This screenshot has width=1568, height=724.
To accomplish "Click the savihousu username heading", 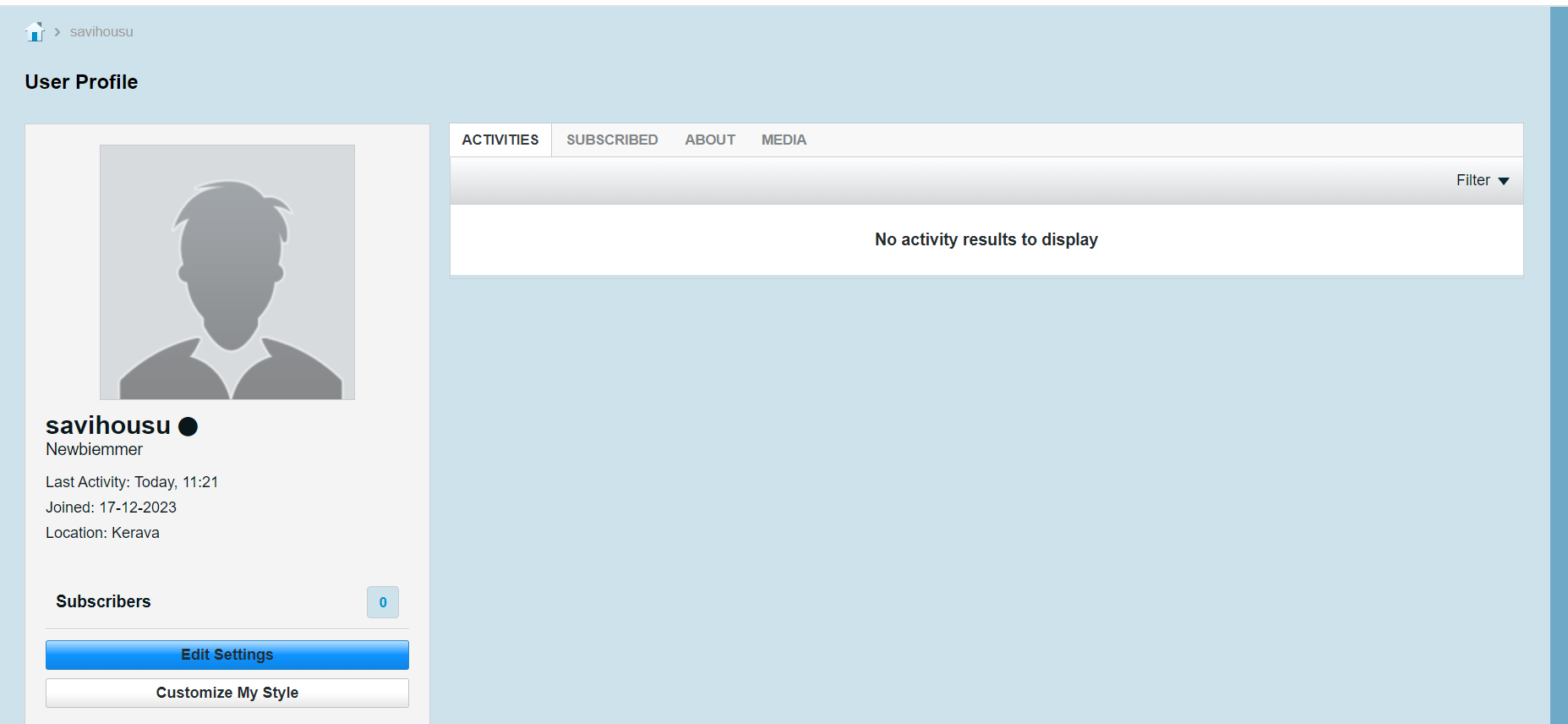I will [x=108, y=425].
